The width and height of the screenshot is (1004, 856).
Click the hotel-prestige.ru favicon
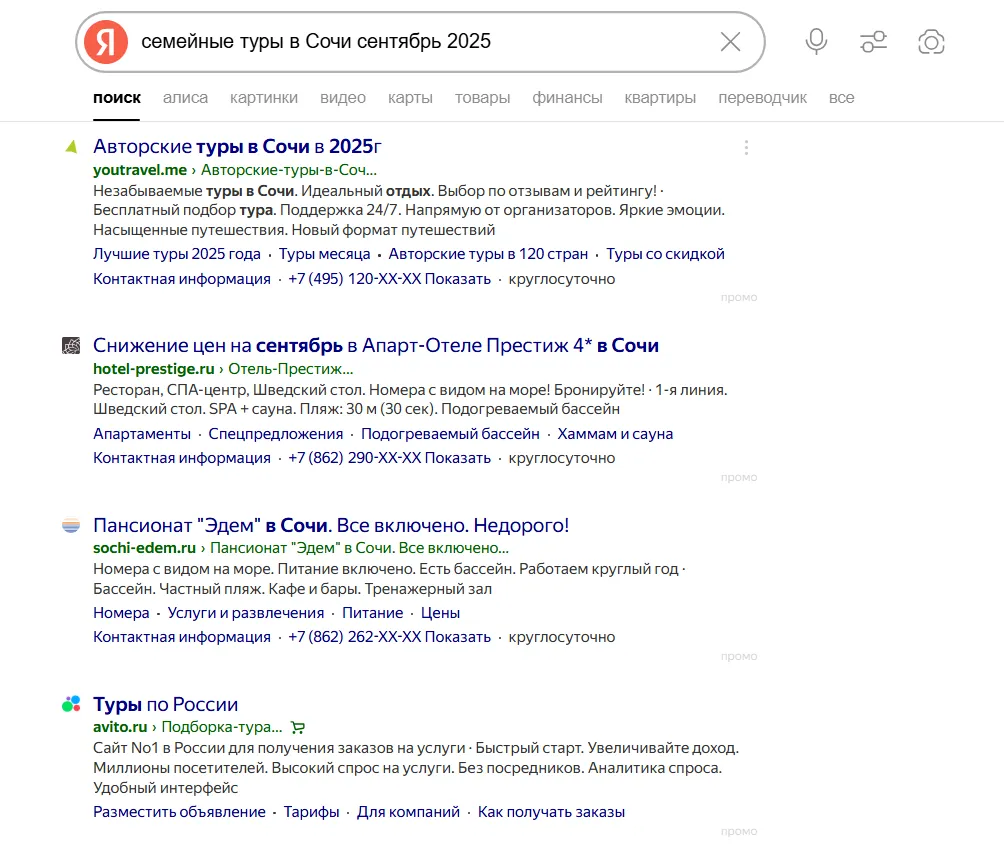(71, 346)
